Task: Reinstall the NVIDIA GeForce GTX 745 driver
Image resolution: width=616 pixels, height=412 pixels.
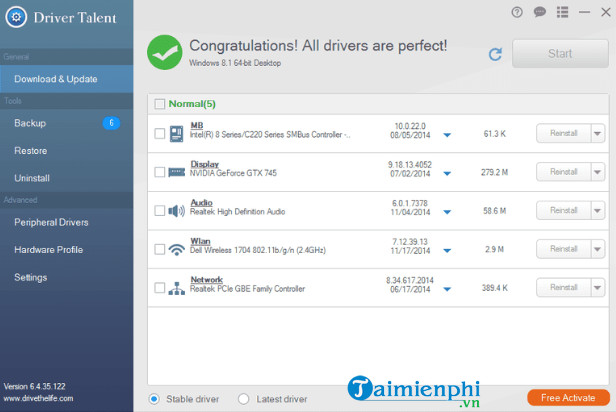Action: pos(563,172)
